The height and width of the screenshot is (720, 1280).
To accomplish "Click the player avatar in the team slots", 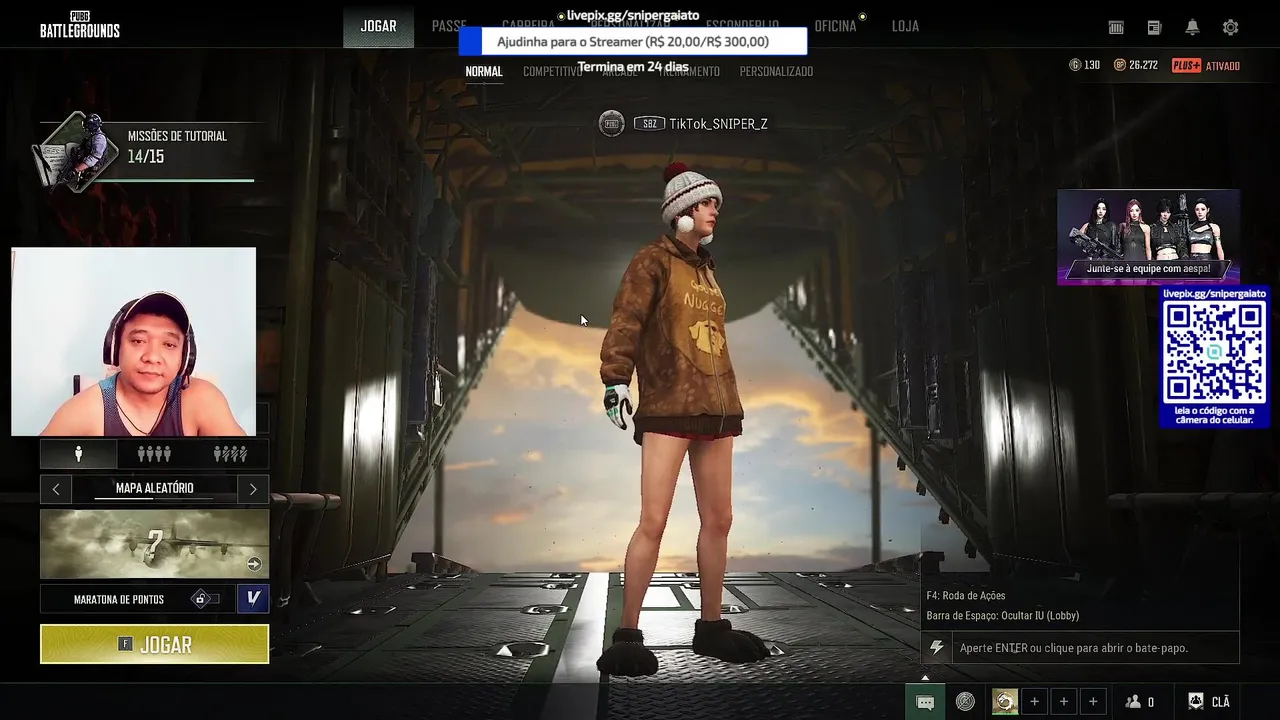I will [x=1005, y=702].
